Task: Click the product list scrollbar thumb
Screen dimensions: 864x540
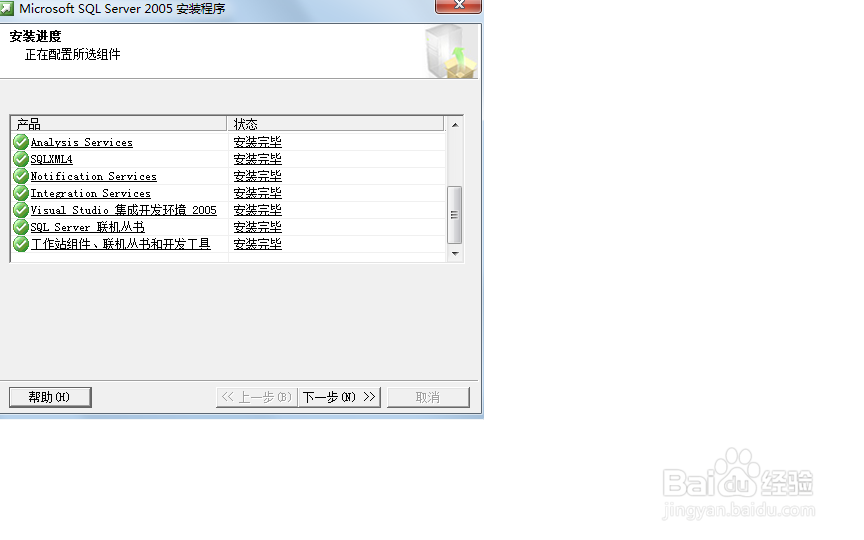Action: pyautogui.click(x=455, y=215)
